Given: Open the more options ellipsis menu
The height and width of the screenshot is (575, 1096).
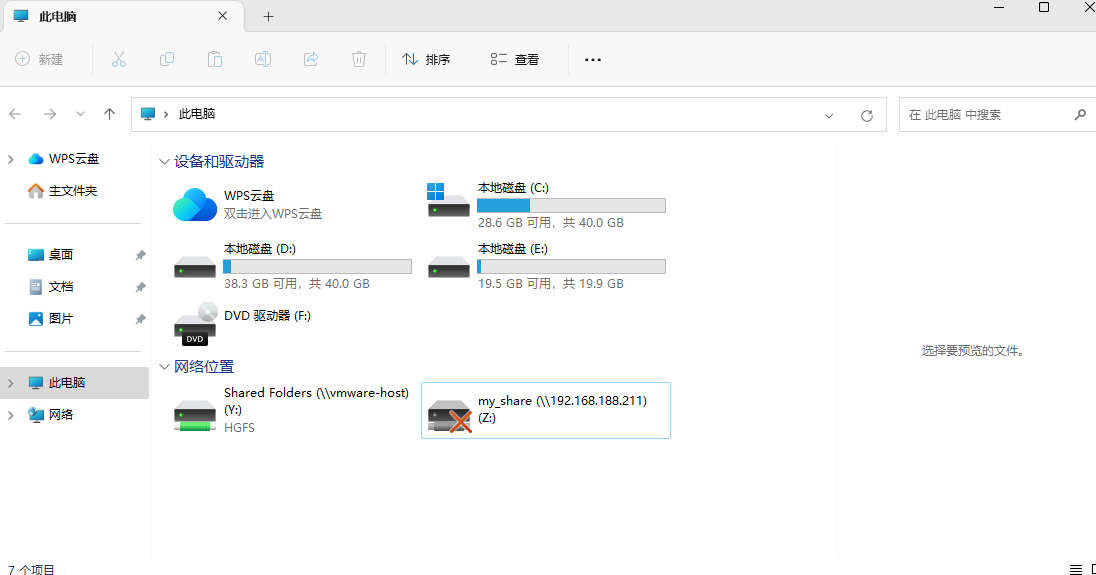Looking at the screenshot, I should (x=593, y=59).
